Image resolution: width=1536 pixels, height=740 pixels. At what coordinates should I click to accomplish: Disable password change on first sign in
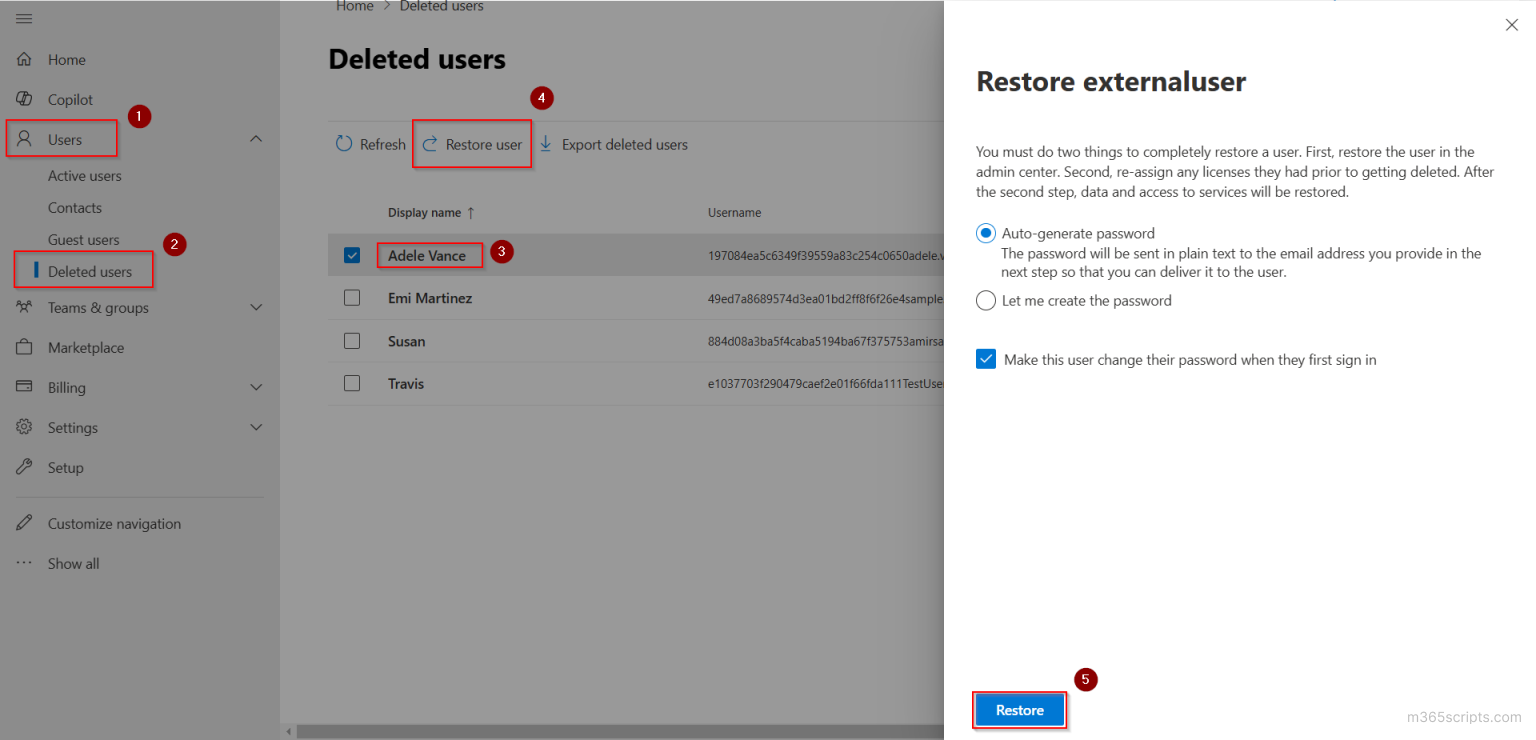(986, 358)
